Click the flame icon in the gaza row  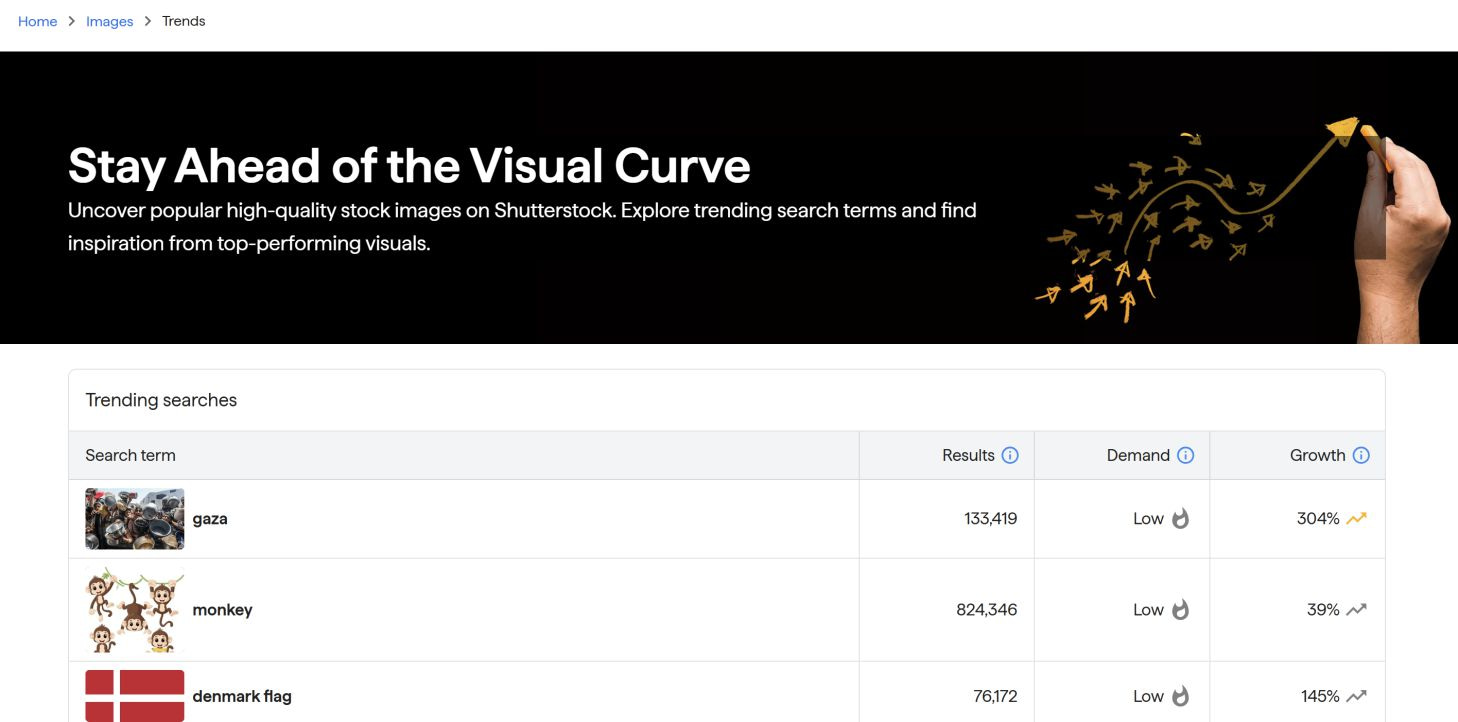tap(1181, 519)
